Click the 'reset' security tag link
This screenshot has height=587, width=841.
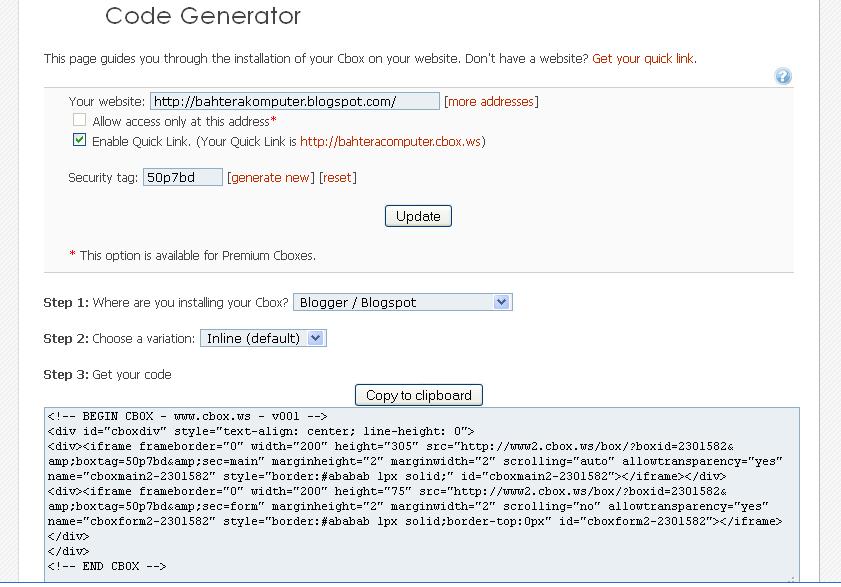click(337, 178)
